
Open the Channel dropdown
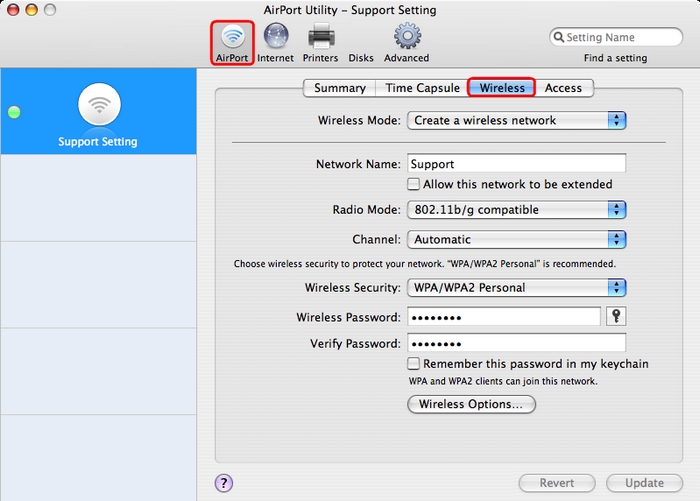point(517,239)
